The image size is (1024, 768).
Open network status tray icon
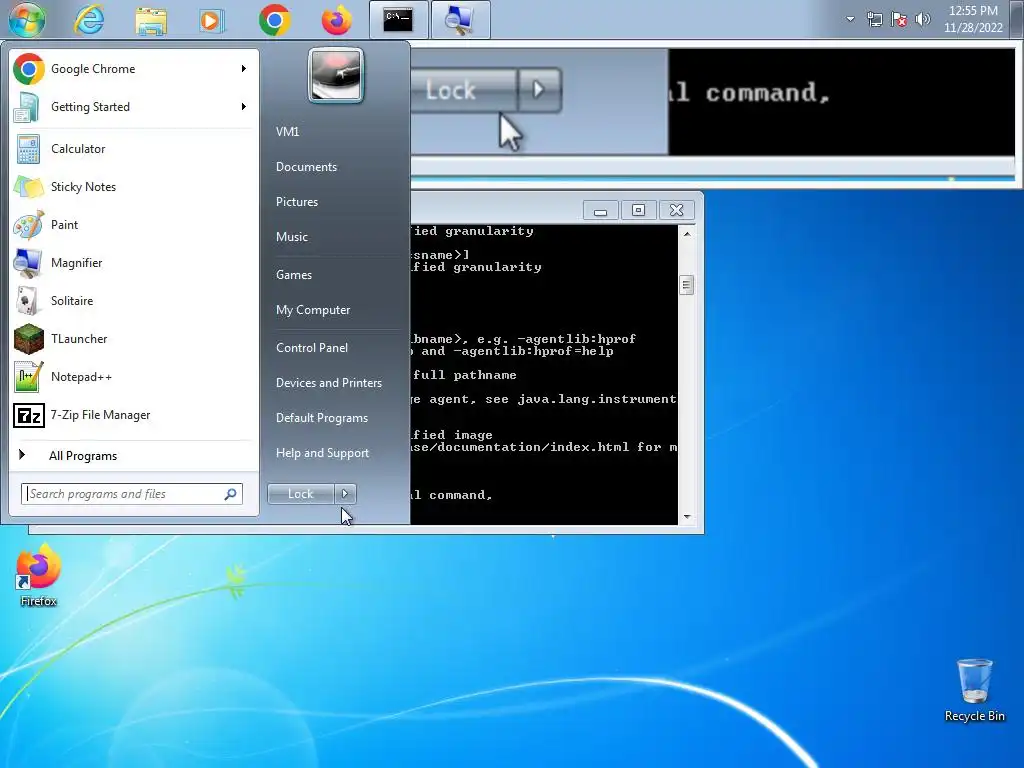point(874,19)
